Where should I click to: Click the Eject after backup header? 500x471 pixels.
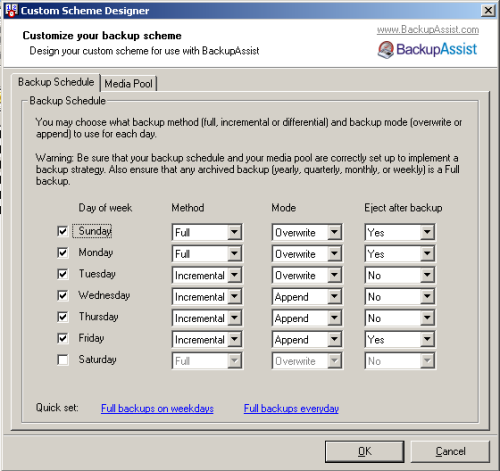pos(403,208)
